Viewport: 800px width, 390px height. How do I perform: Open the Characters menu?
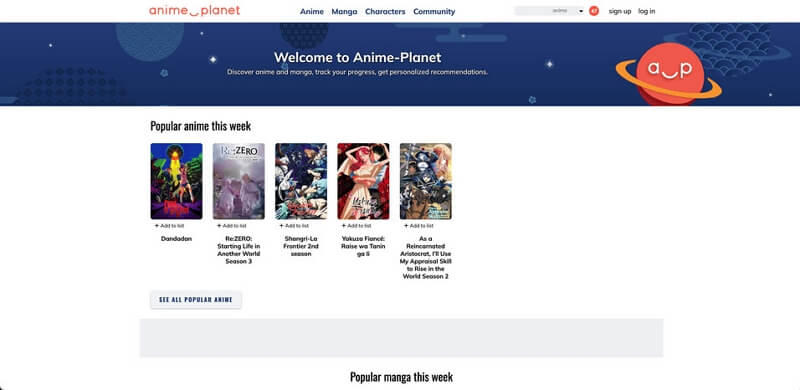pos(385,11)
